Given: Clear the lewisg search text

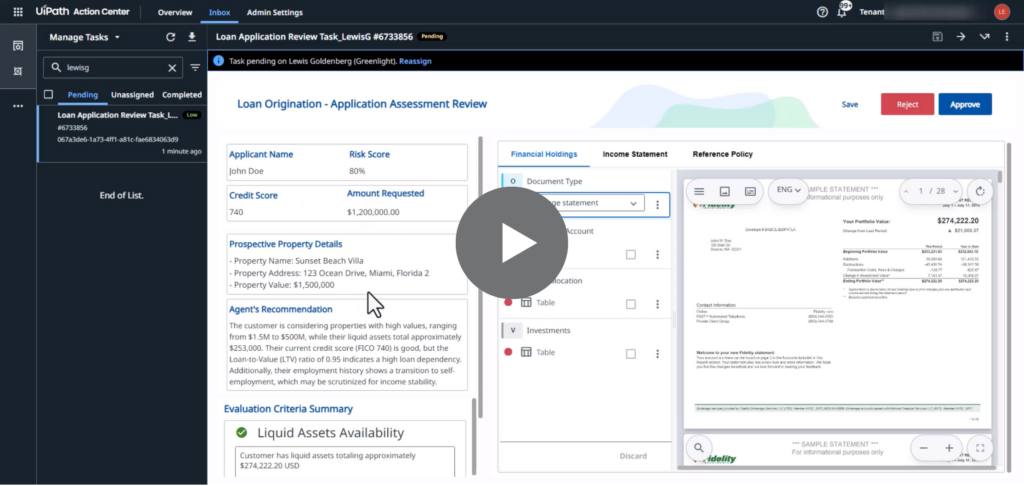Looking at the screenshot, I should pos(172,68).
